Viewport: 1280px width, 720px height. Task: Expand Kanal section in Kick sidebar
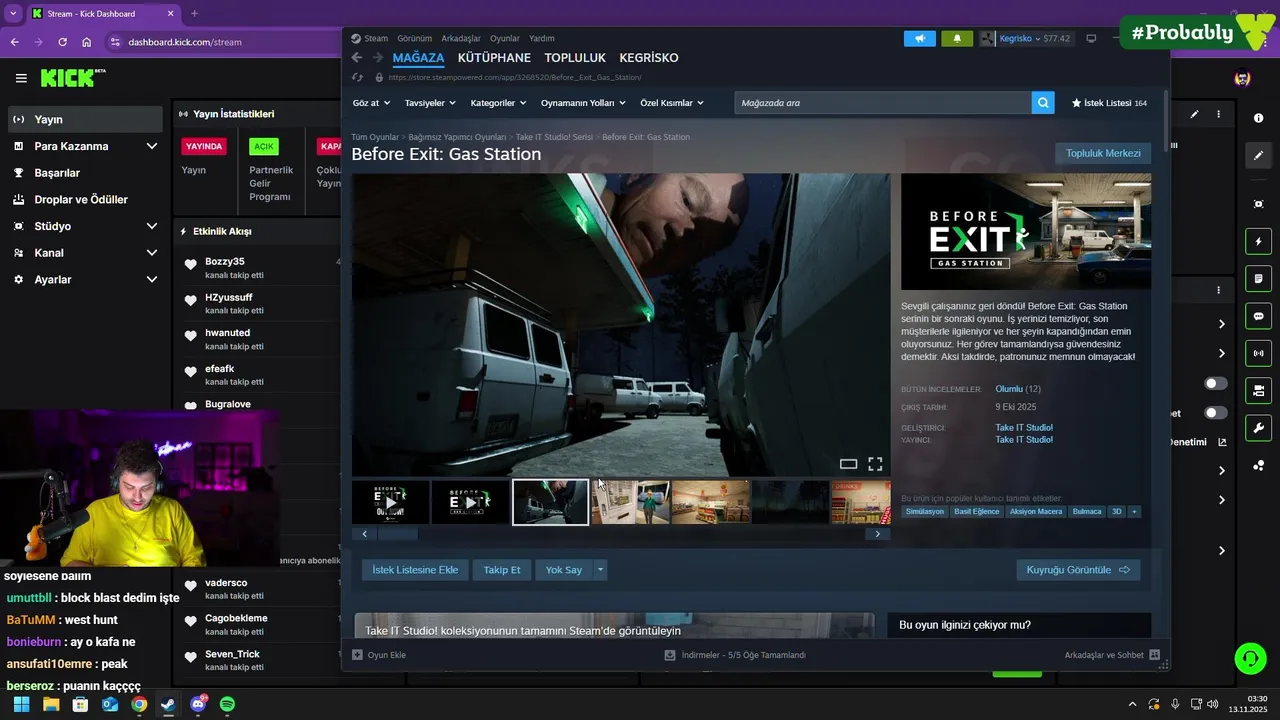point(152,253)
